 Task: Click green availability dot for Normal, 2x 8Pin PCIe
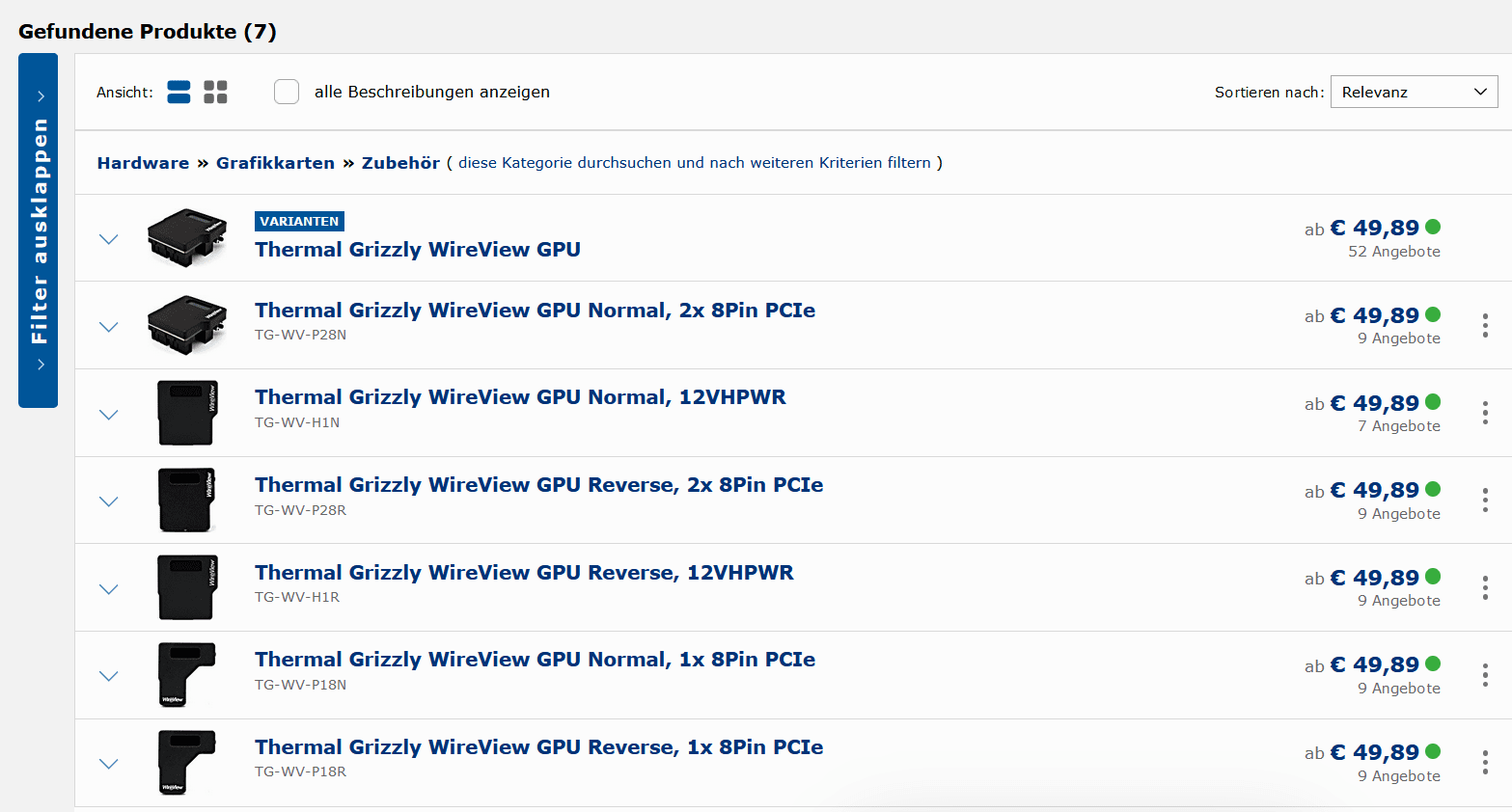[x=1433, y=314]
